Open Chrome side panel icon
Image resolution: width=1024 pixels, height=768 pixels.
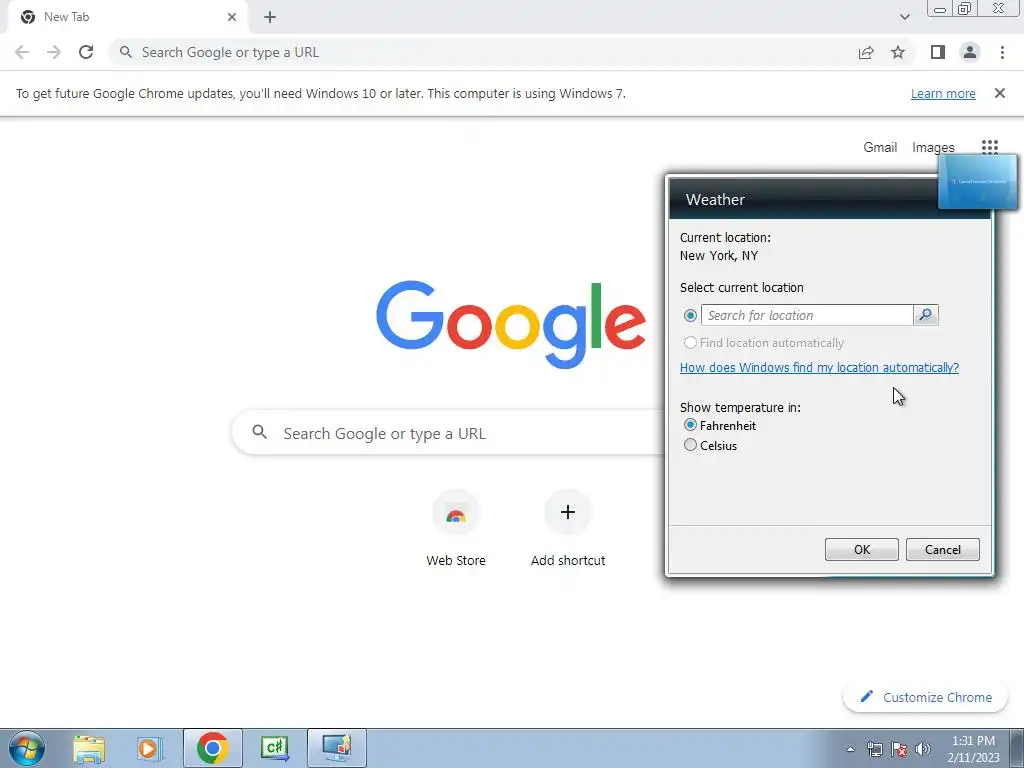pos(938,52)
